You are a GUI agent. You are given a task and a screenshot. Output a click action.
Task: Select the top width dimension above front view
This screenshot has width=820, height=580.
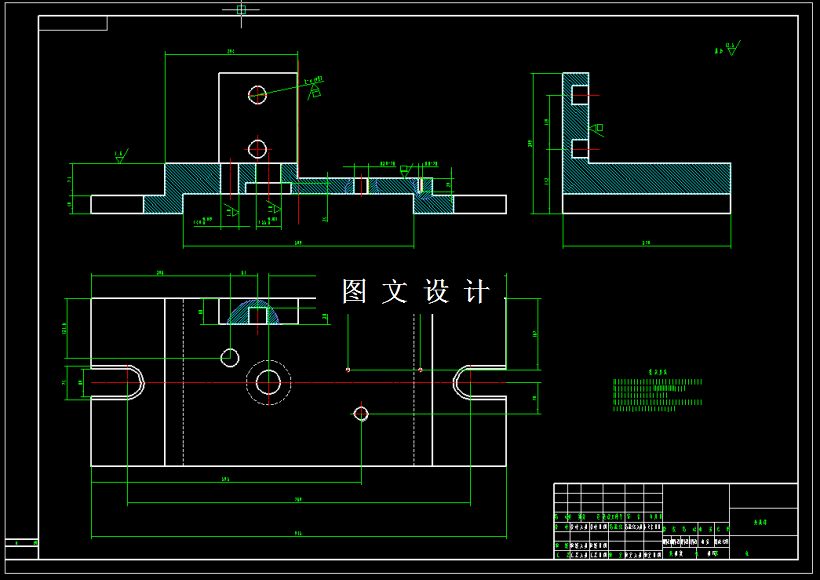click(231, 53)
